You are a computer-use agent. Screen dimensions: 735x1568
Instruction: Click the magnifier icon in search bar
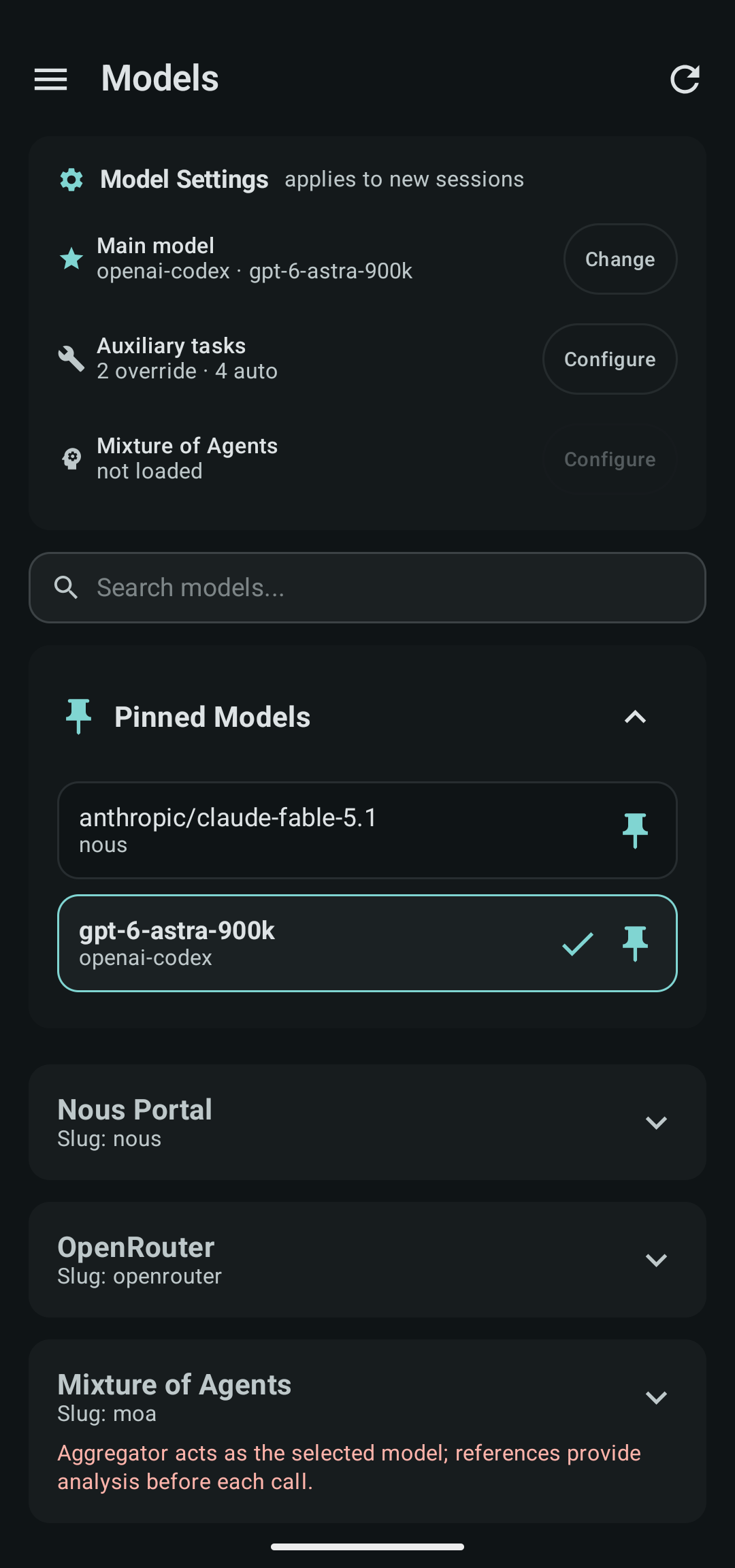(66, 587)
